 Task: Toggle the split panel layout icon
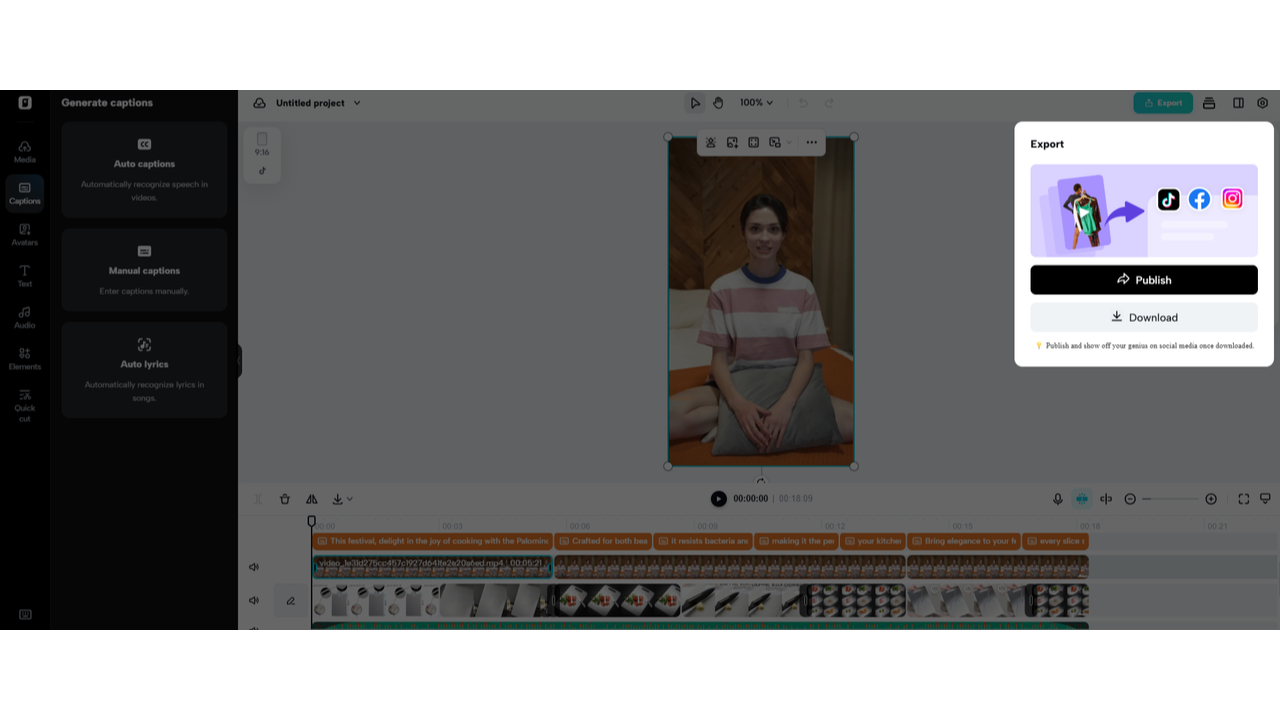click(x=1238, y=103)
